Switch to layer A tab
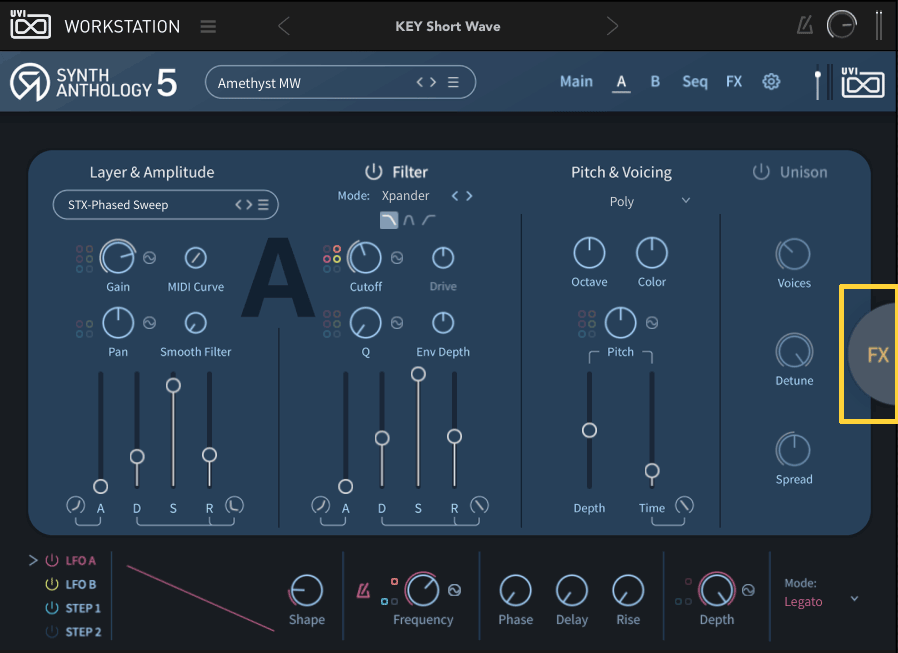The image size is (898, 653). [621, 82]
